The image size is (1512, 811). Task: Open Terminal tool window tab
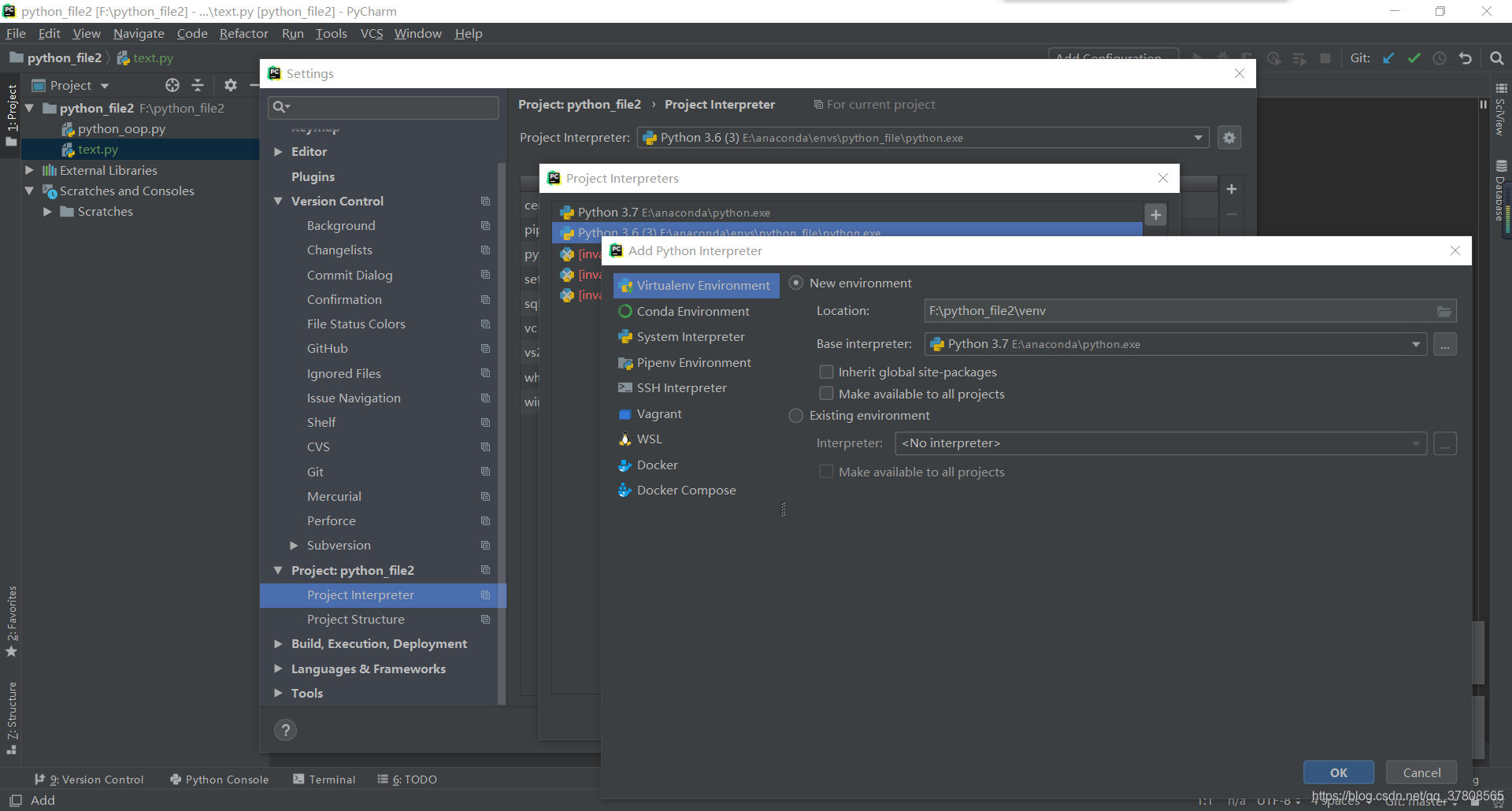pyautogui.click(x=324, y=780)
